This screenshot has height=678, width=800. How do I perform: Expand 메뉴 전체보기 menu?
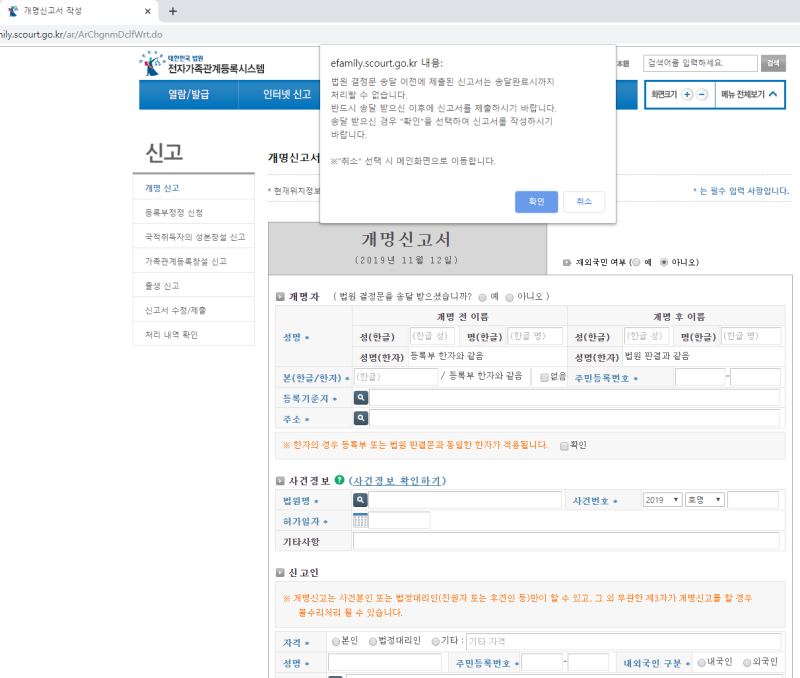pyautogui.click(x=749, y=94)
